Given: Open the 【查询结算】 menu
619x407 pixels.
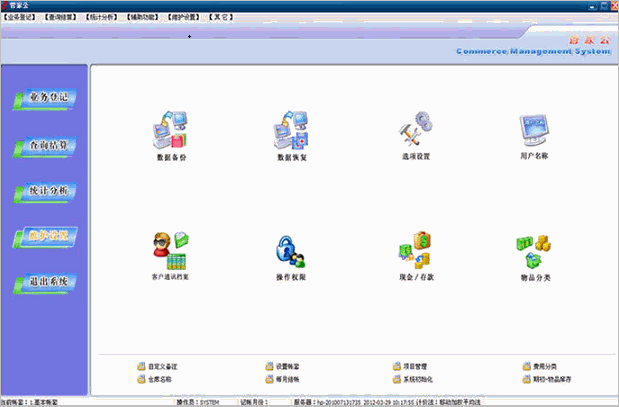Looking at the screenshot, I should pyautogui.click(x=60, y=17).
